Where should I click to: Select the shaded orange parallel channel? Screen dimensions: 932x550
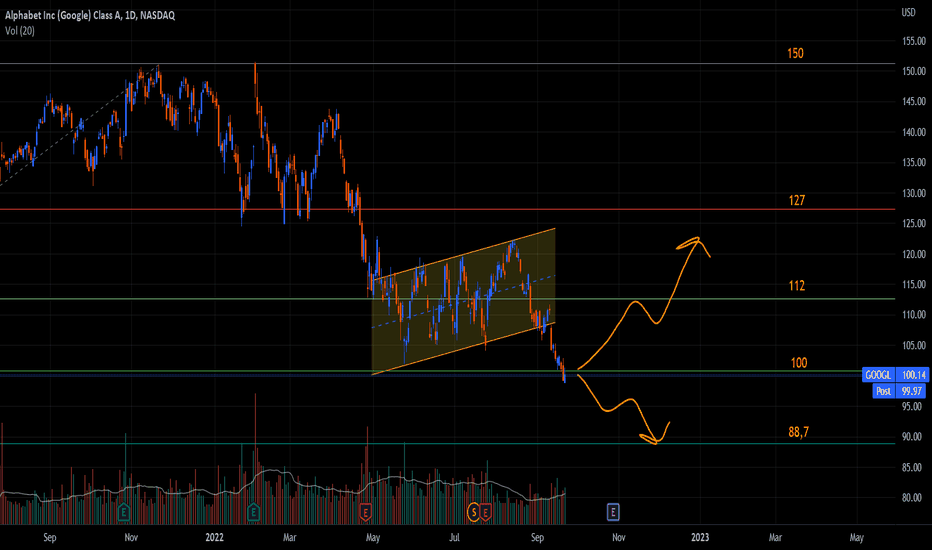point(463,301)
